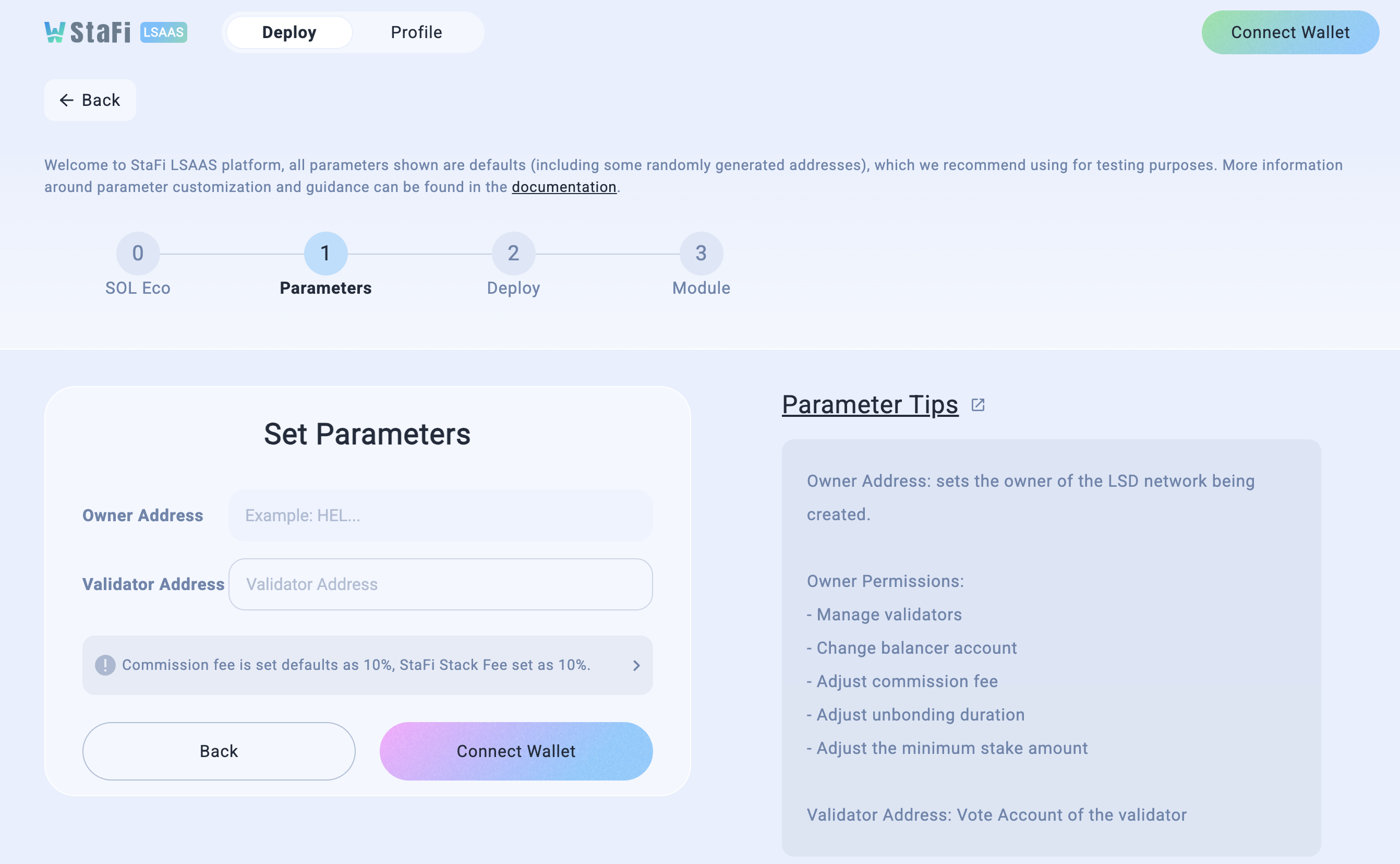1400x864 pixels.
Task: Click the exclamation info icon in the commission notice
Action: 105,665
